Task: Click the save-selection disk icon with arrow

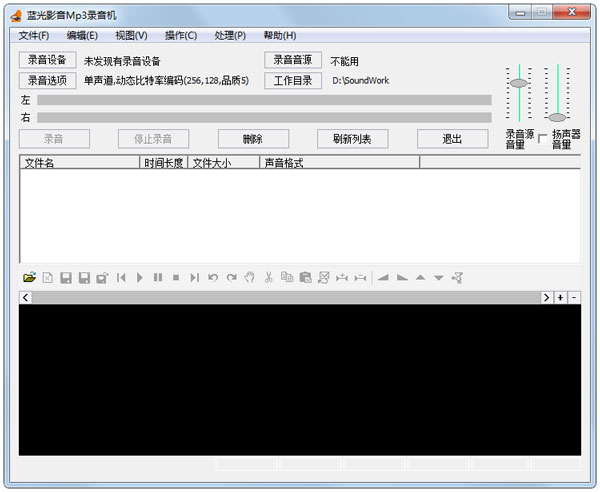Action: pyautogui.click(x=102, y=277)
